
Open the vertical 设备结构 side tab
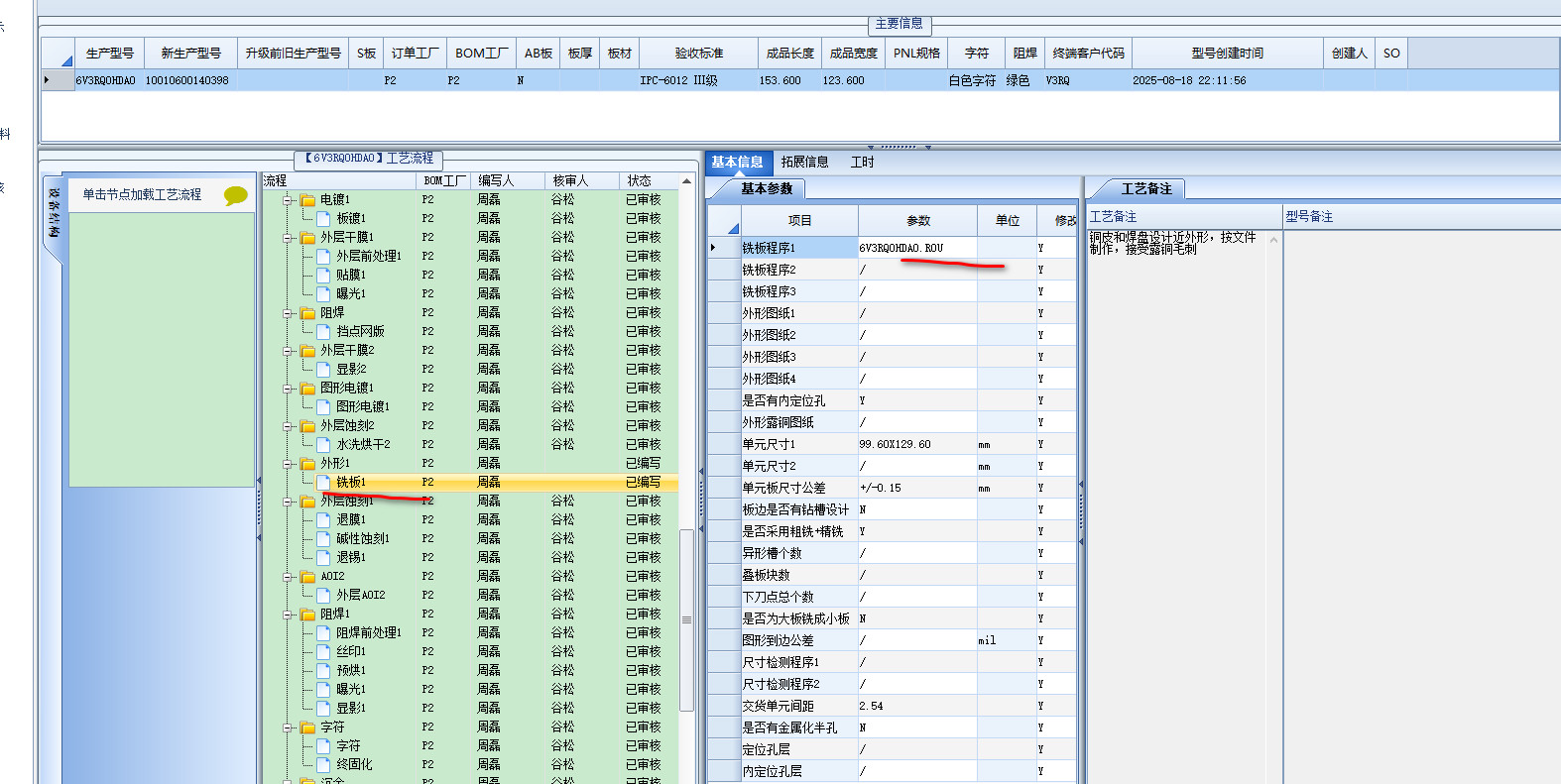(55, 213)
